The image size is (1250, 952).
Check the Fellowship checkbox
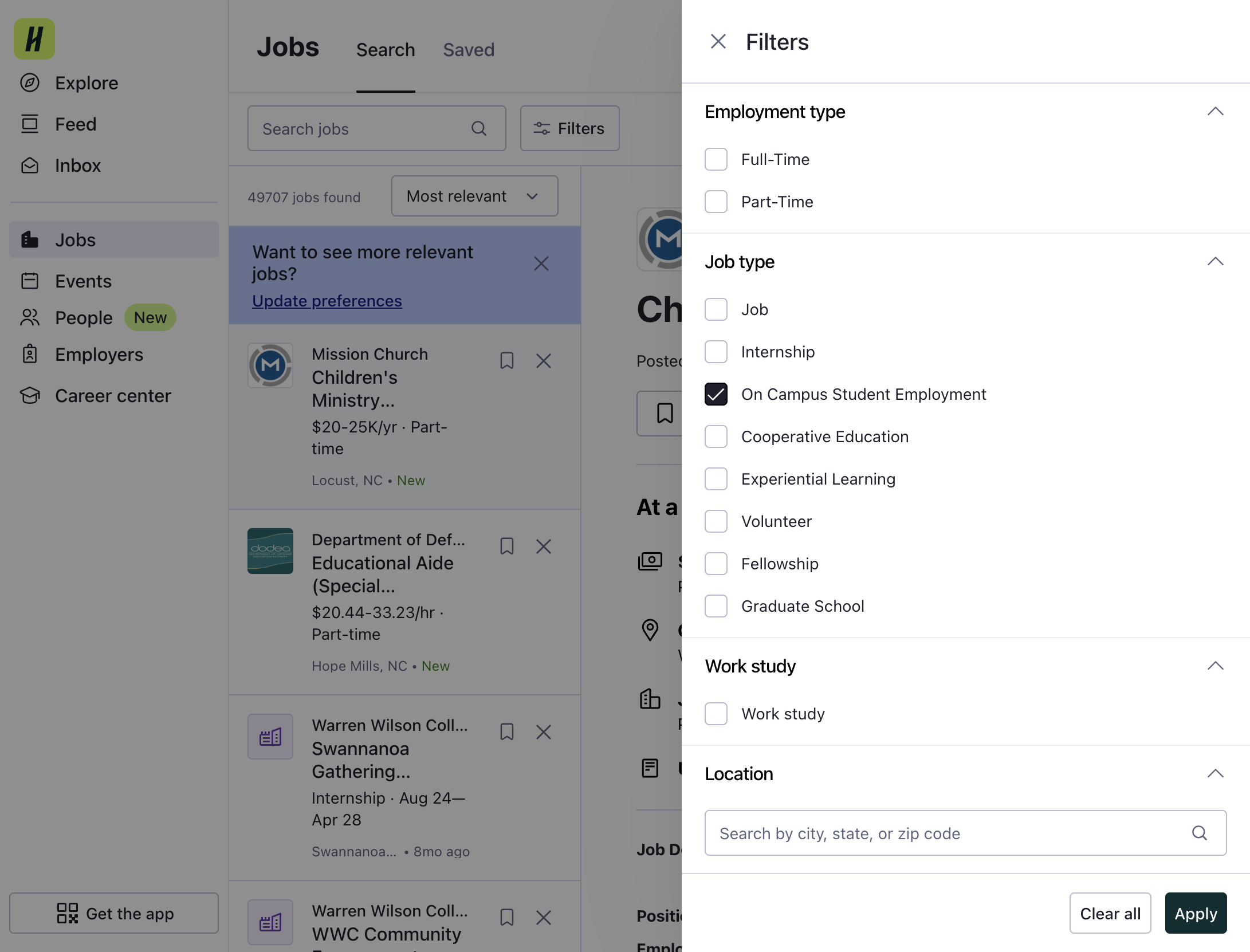pos(716,564)
